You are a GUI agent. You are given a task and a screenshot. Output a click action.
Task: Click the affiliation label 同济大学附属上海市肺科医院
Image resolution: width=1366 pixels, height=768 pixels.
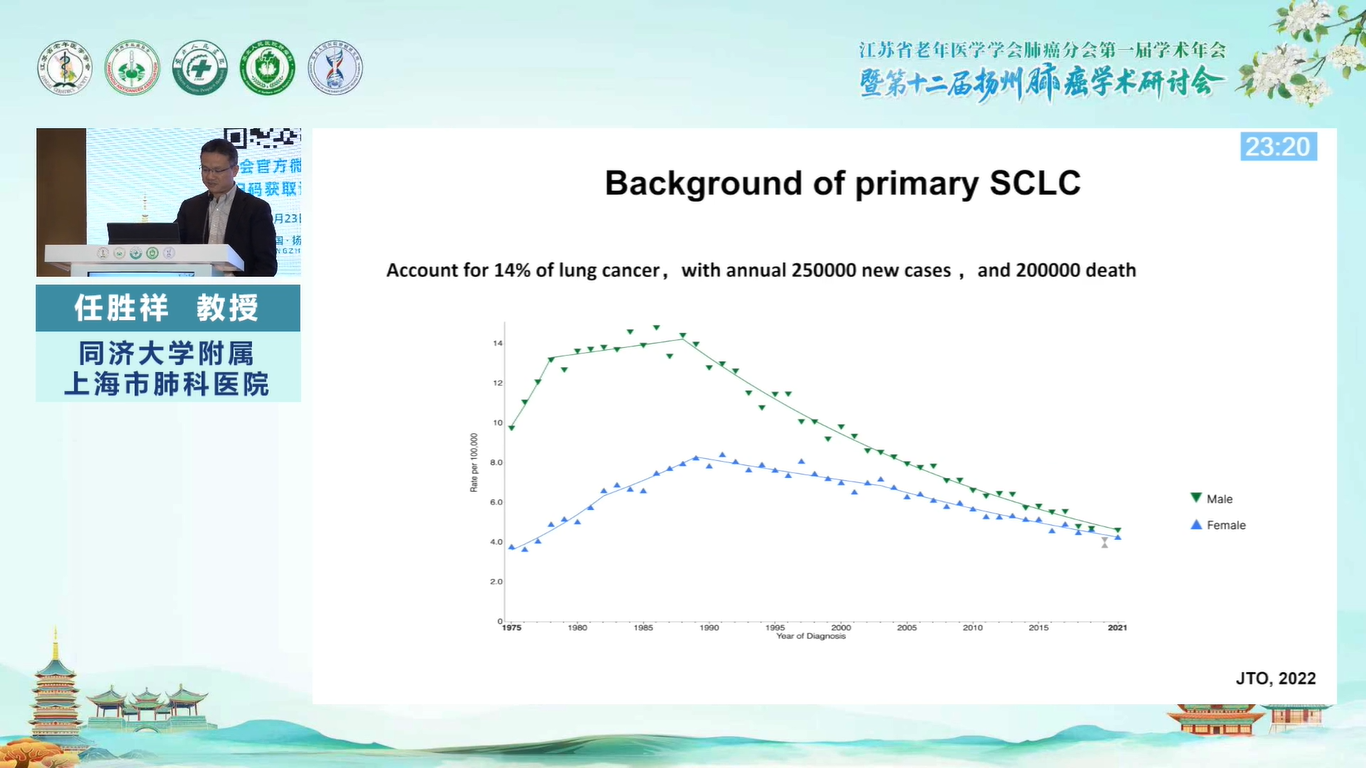point(168,367)
